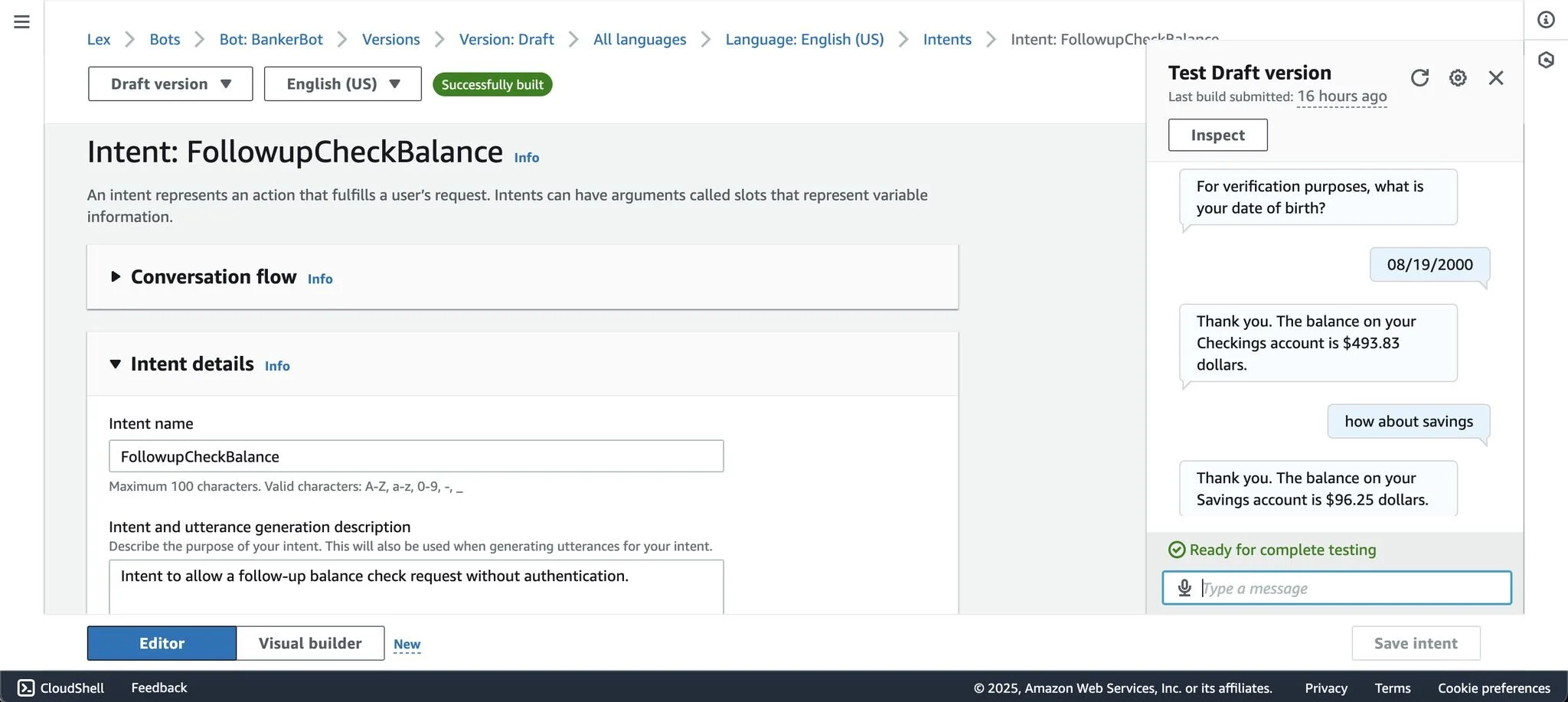Click Info link beside intent title
Viewport: 1568px width, 702px height.
click(526, 158)
